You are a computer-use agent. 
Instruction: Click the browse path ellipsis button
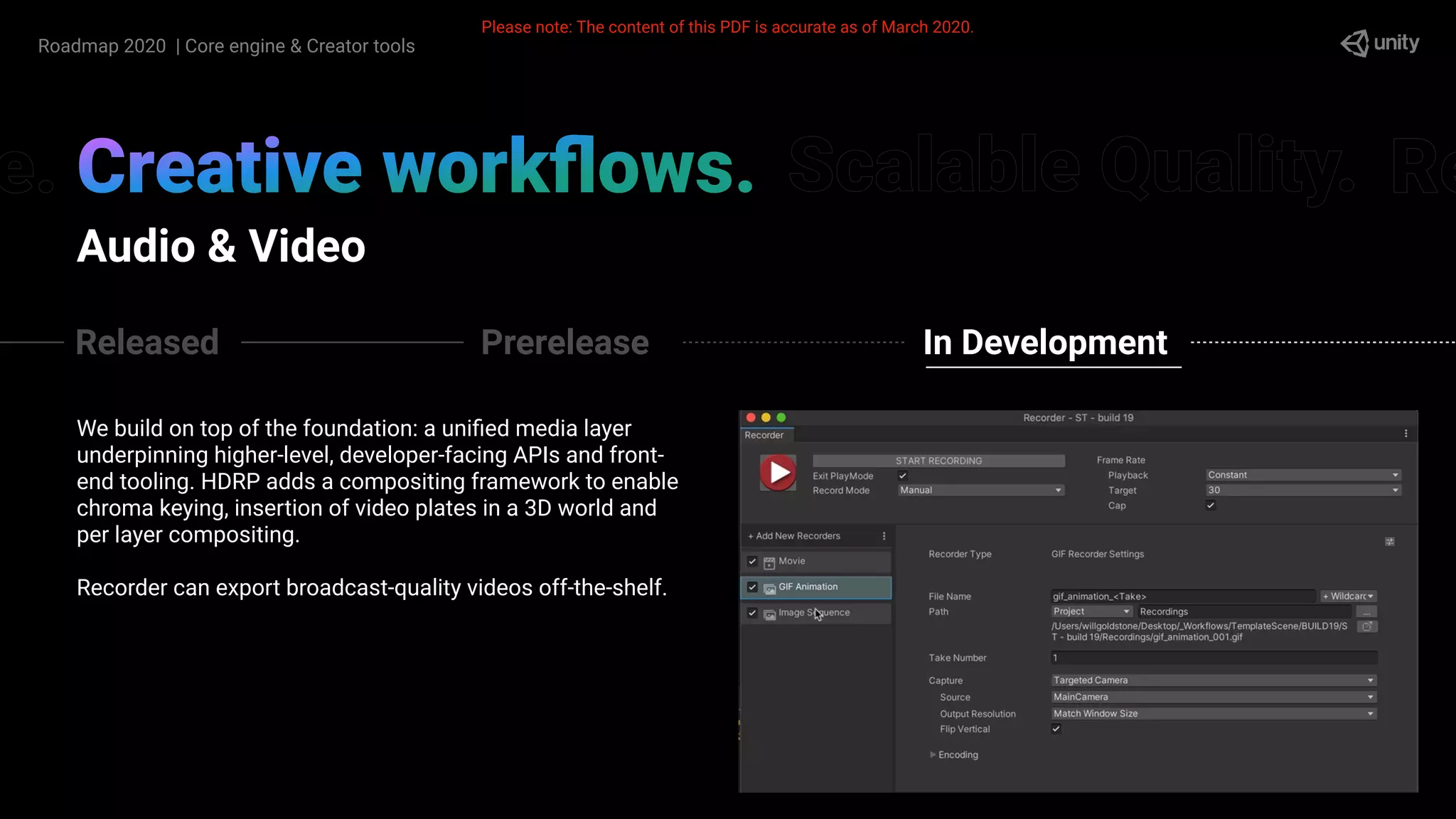click(x=1366, y=612)
